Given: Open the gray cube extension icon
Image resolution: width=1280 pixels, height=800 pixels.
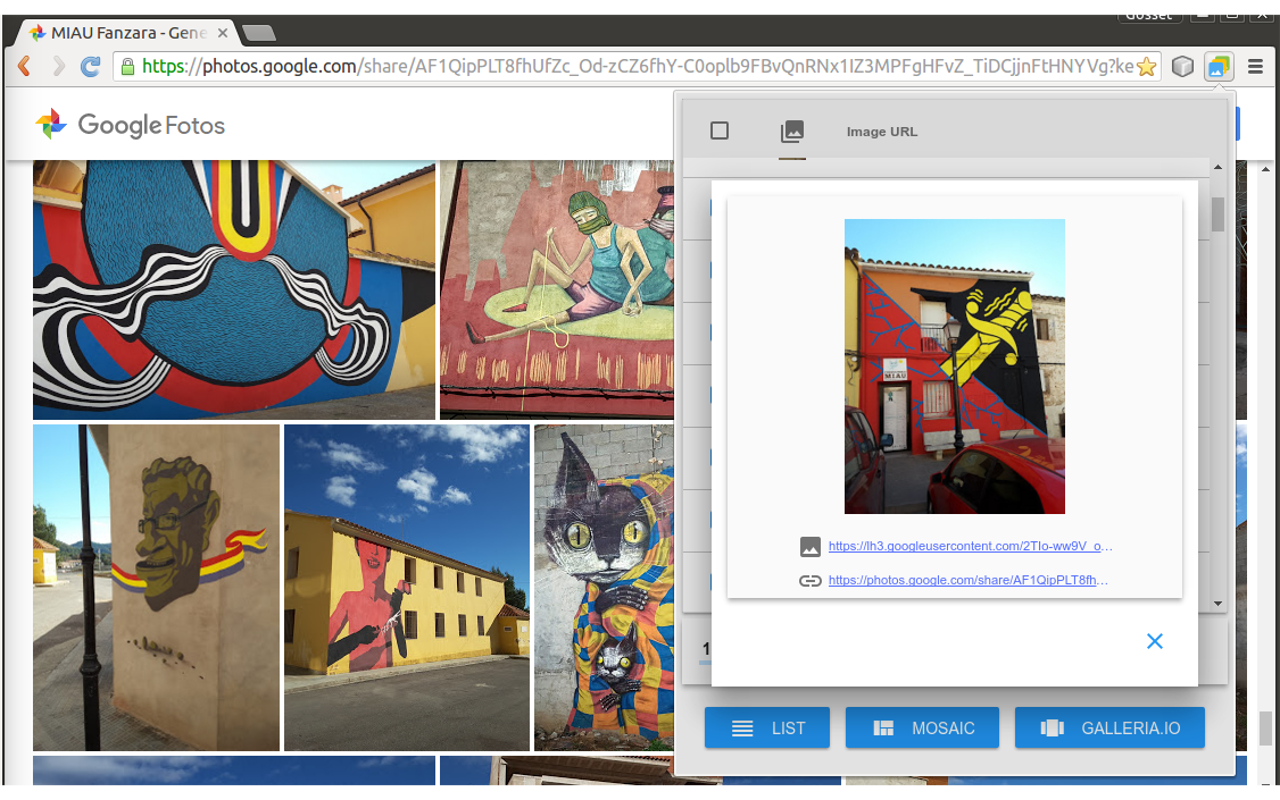Looking at the screenshot, I should 1183,67.
